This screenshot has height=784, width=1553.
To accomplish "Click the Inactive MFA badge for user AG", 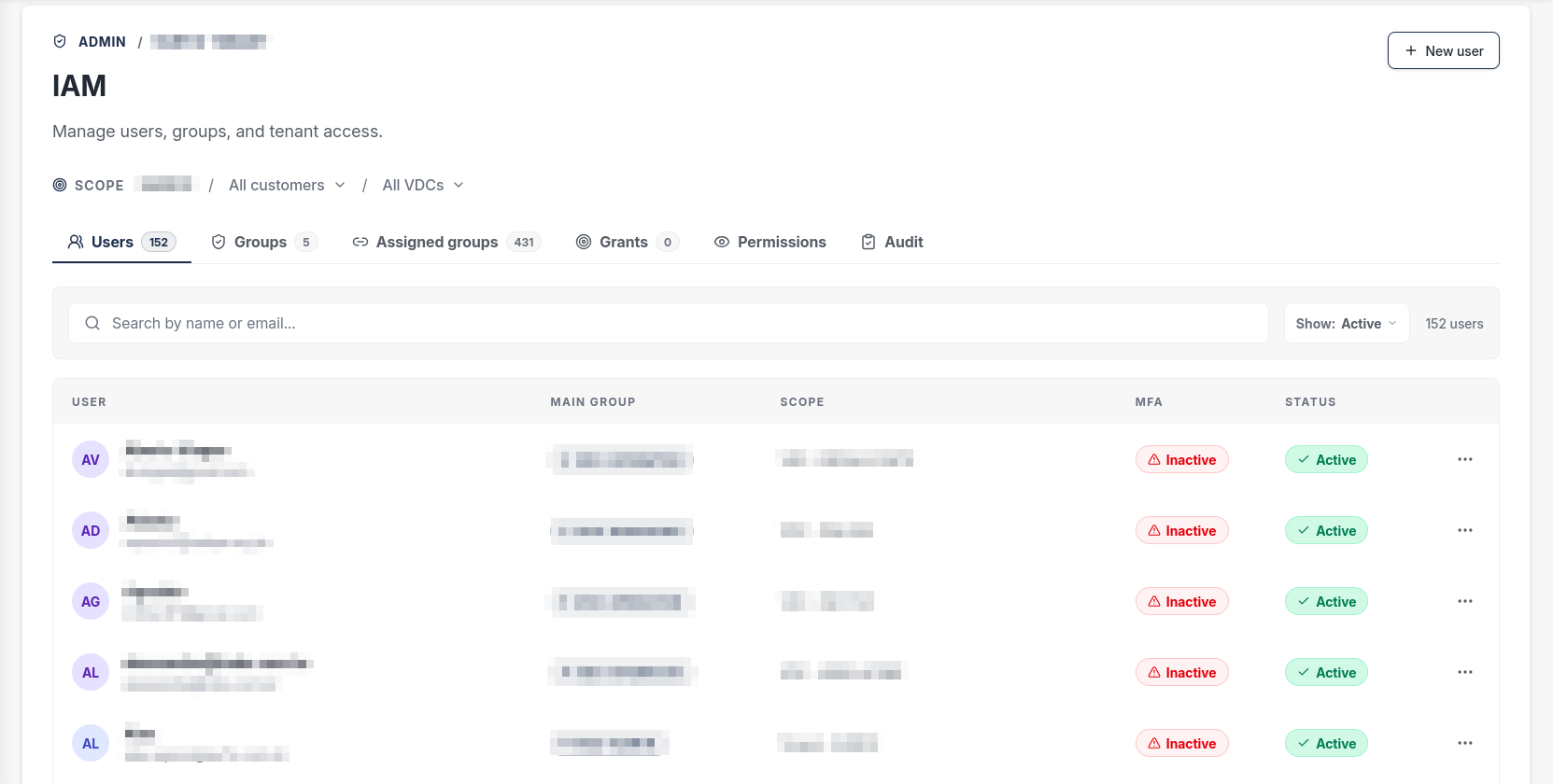I will [1181, 601].
